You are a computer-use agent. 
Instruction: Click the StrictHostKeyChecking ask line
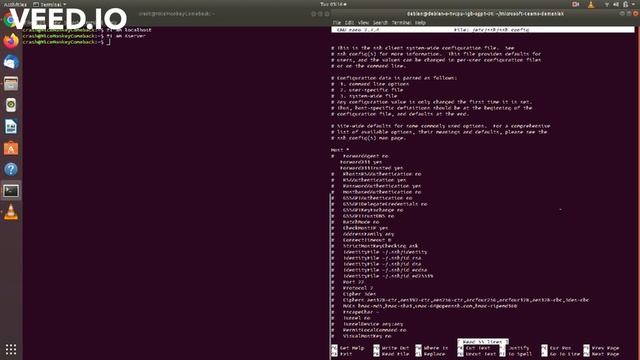pyautogui.click(x=375, y=246)
